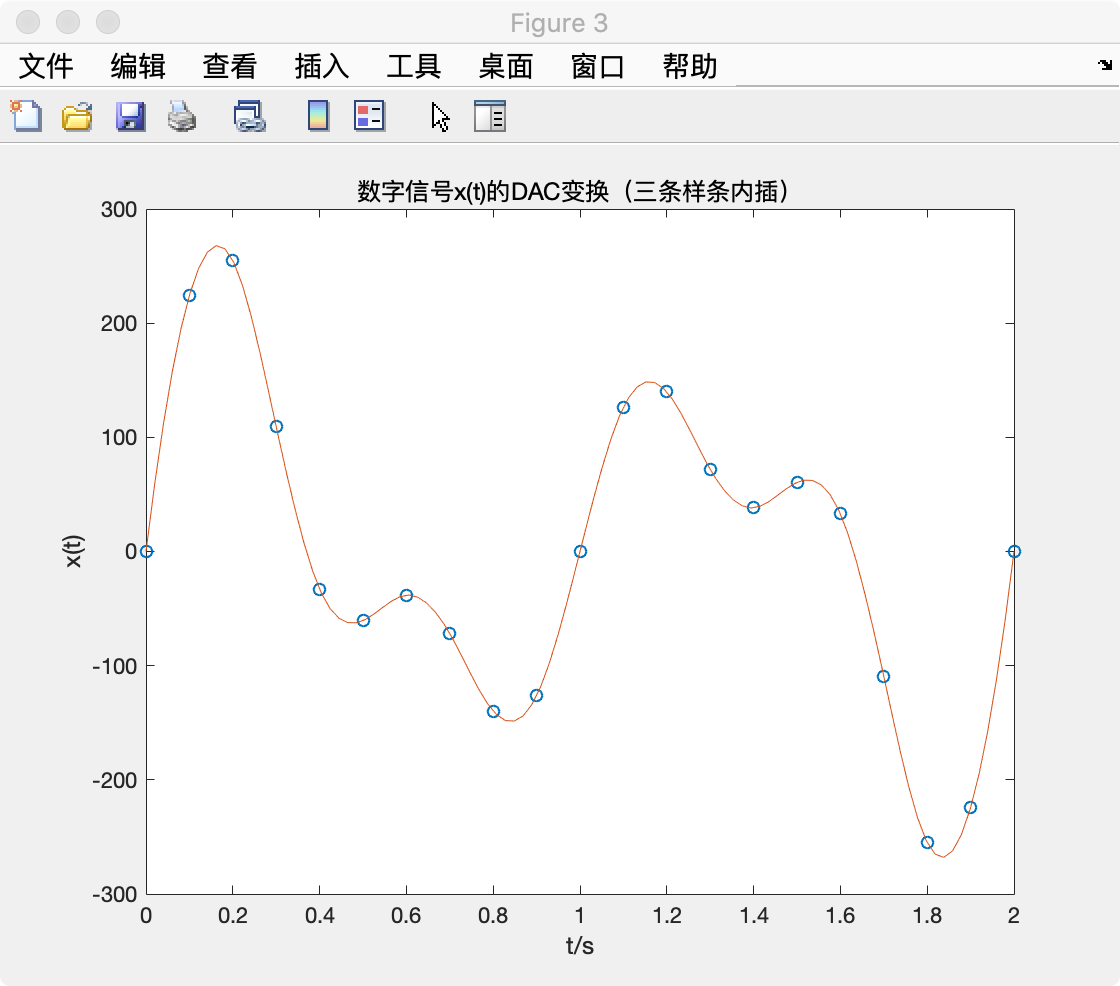
Task: Minimize the Figure 3 window
Action: click(68, 22)
